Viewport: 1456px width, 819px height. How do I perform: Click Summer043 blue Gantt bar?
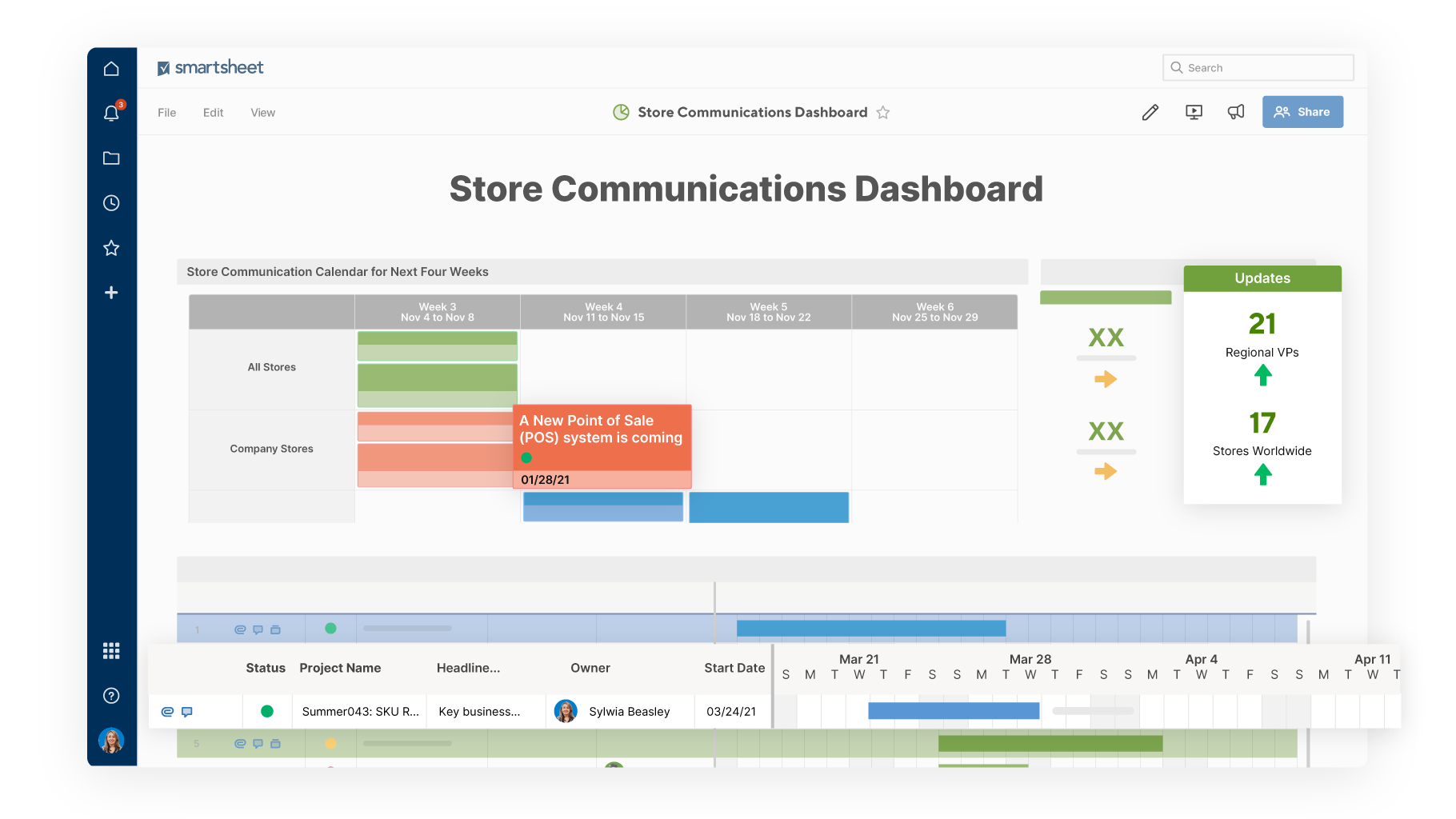(953, 711)
